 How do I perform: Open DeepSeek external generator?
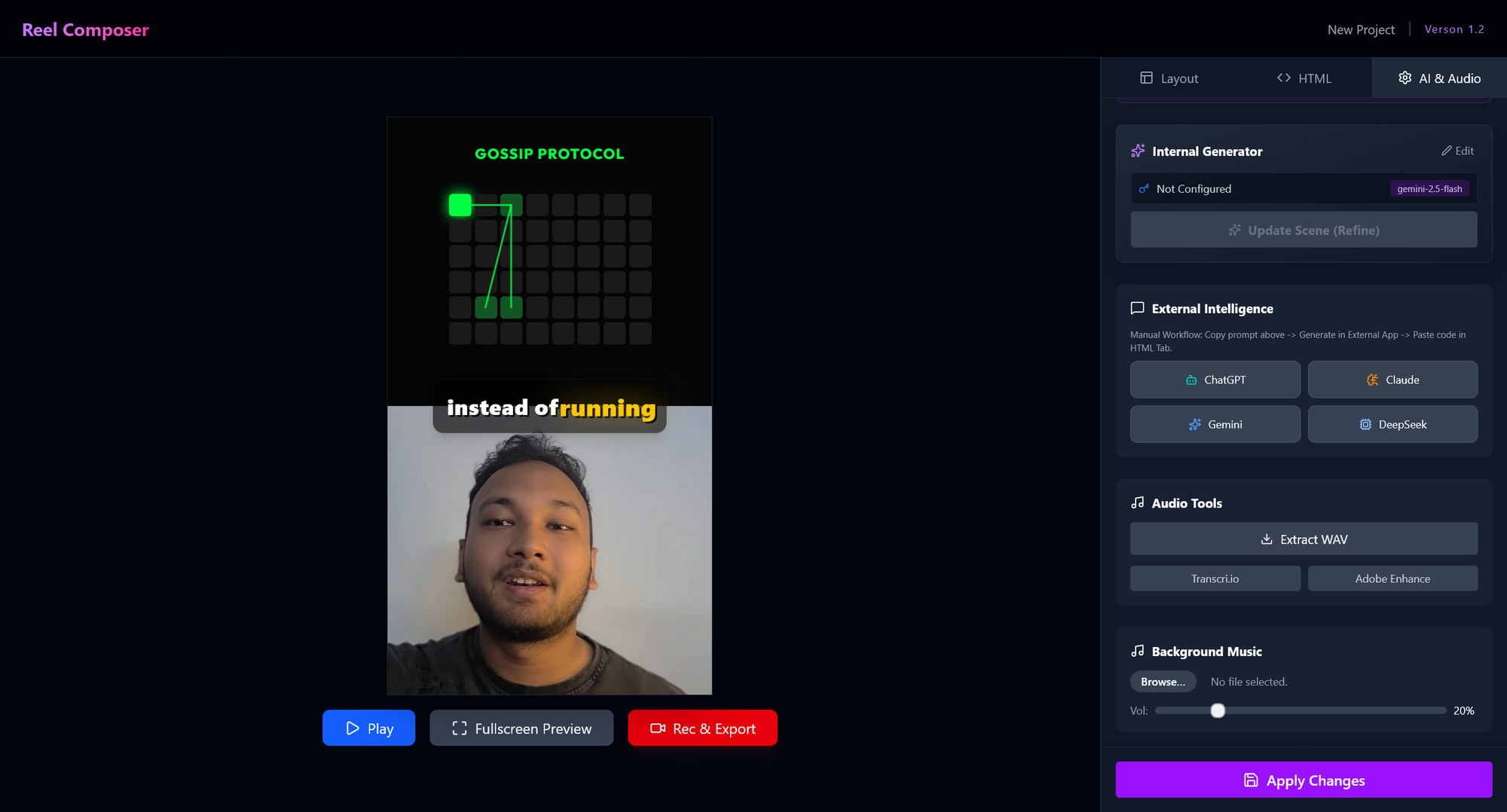[x=1392, y=424]
